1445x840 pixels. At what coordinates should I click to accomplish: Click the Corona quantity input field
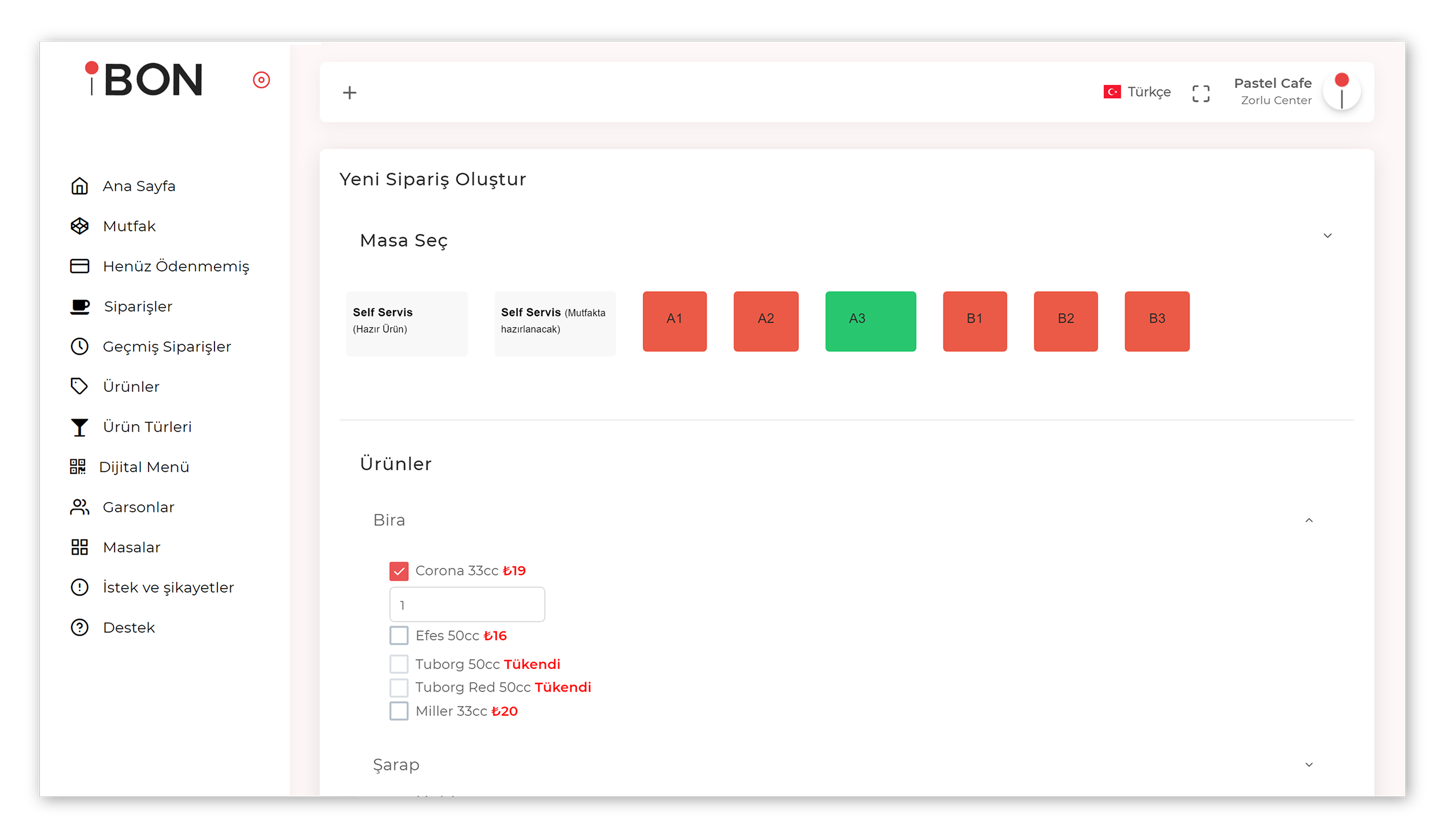coord(467,604)
